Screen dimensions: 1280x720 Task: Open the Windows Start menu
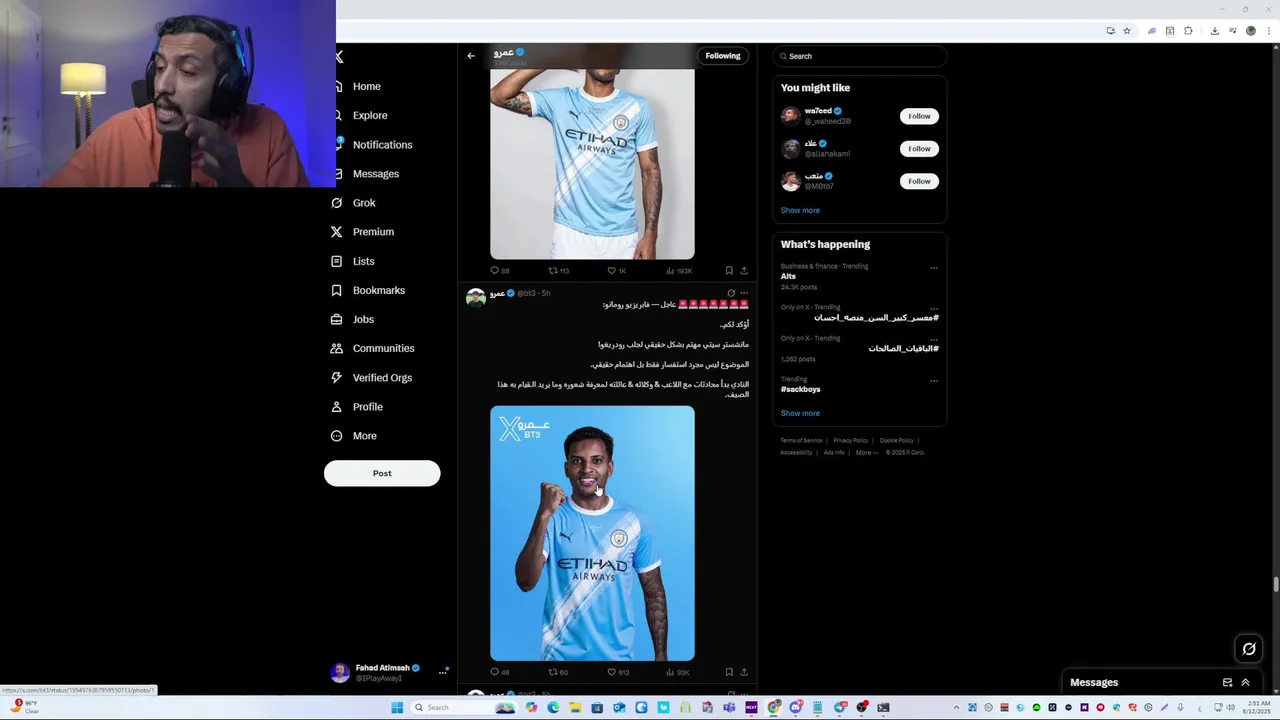(x=397, y=707)
